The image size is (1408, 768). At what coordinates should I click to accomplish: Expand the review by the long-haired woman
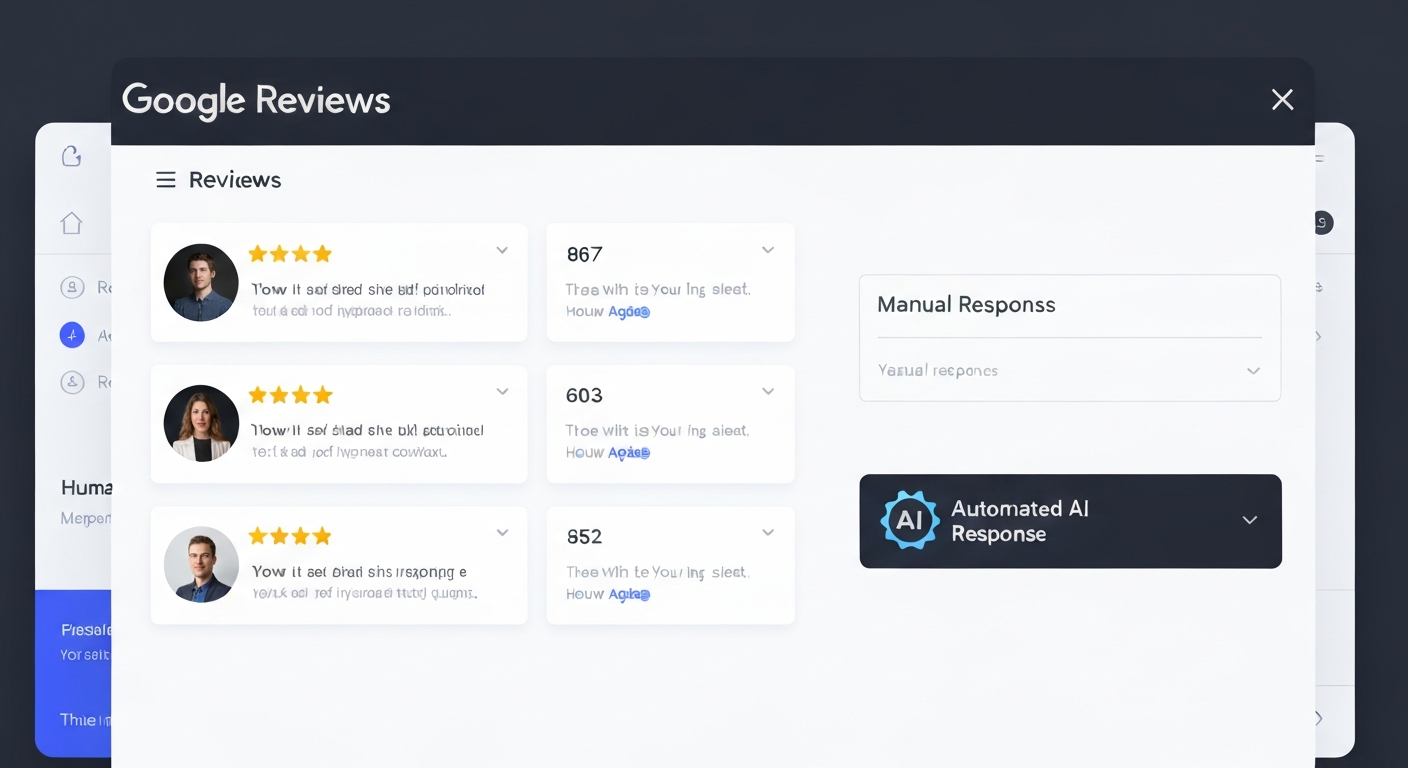pos(502,391)
